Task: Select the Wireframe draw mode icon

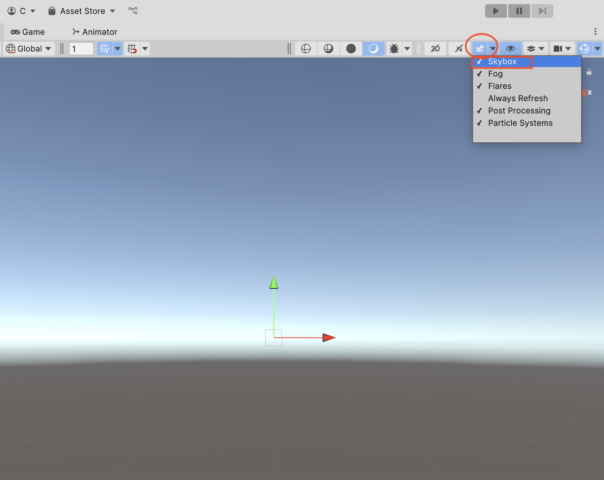Action: pyautogui.click(x=306, y=49)
